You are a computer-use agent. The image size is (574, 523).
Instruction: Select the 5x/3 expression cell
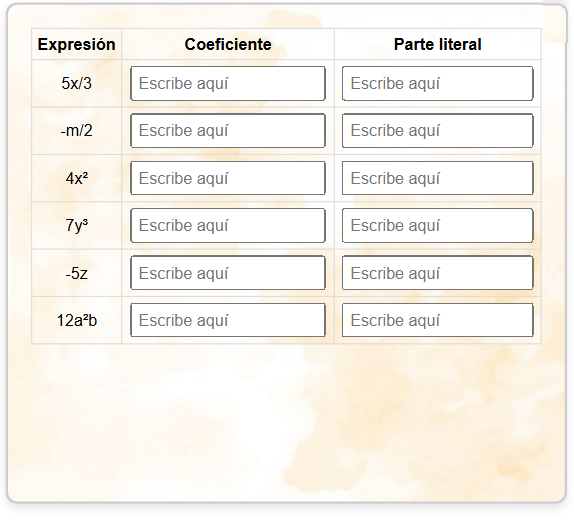pos(77,83)
